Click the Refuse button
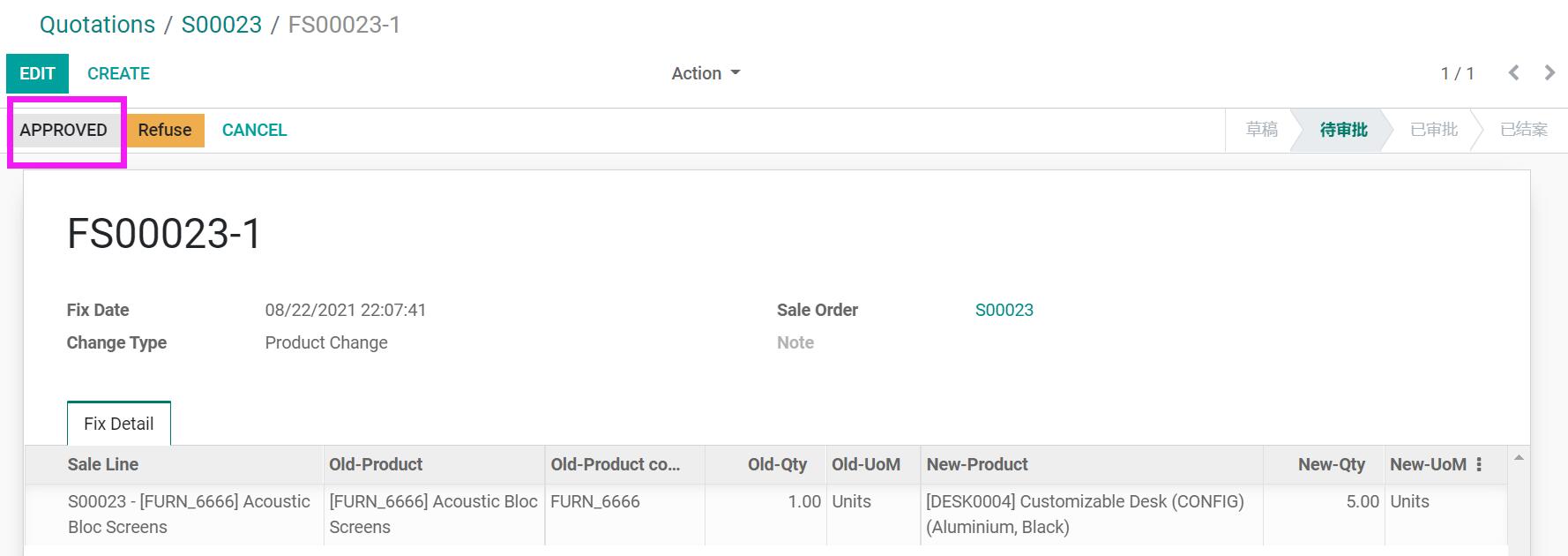The width and height of the screenshot is (1568, 556). coord(165,130)
